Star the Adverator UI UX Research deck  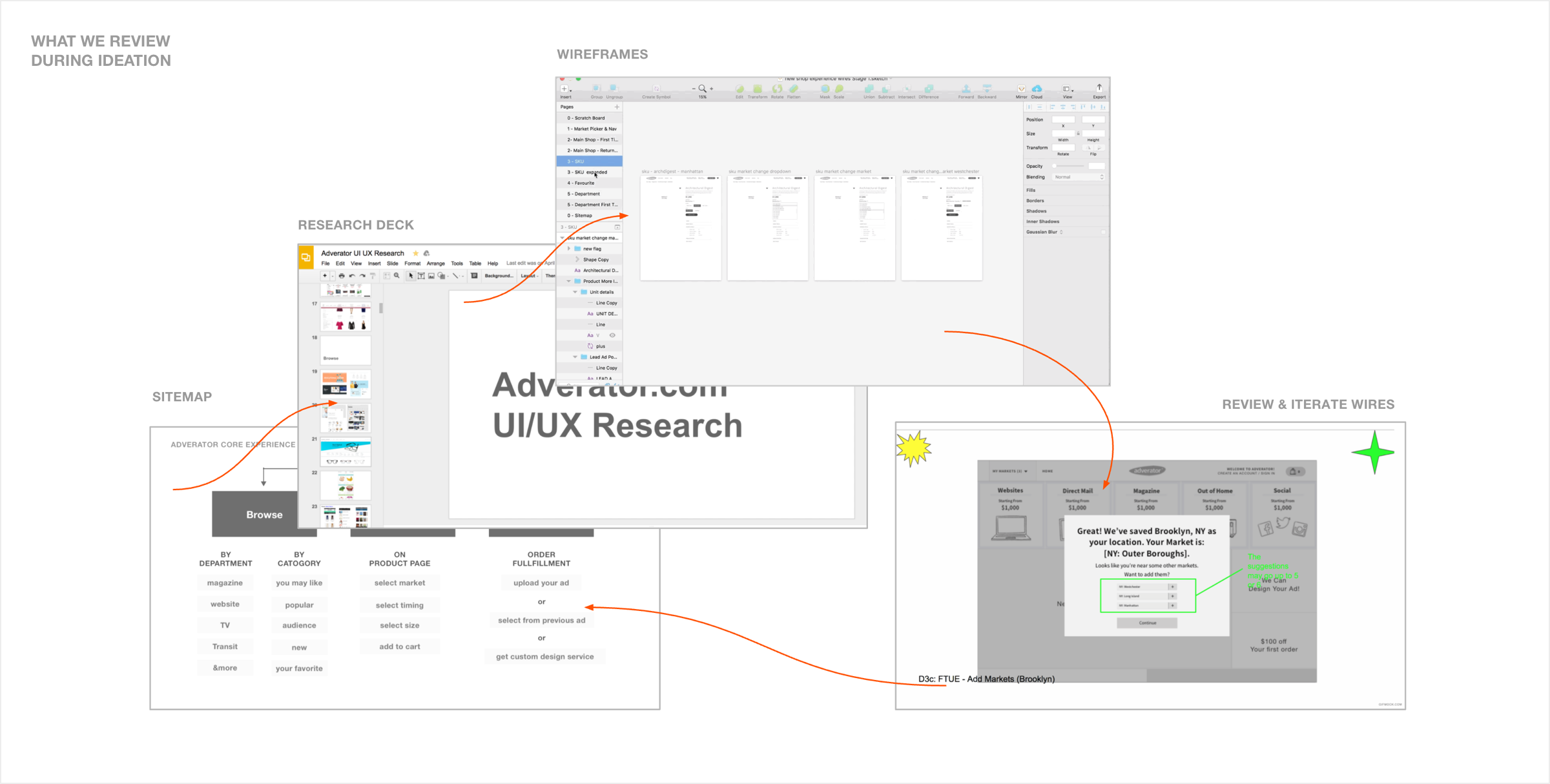click(x=416, y=253)
